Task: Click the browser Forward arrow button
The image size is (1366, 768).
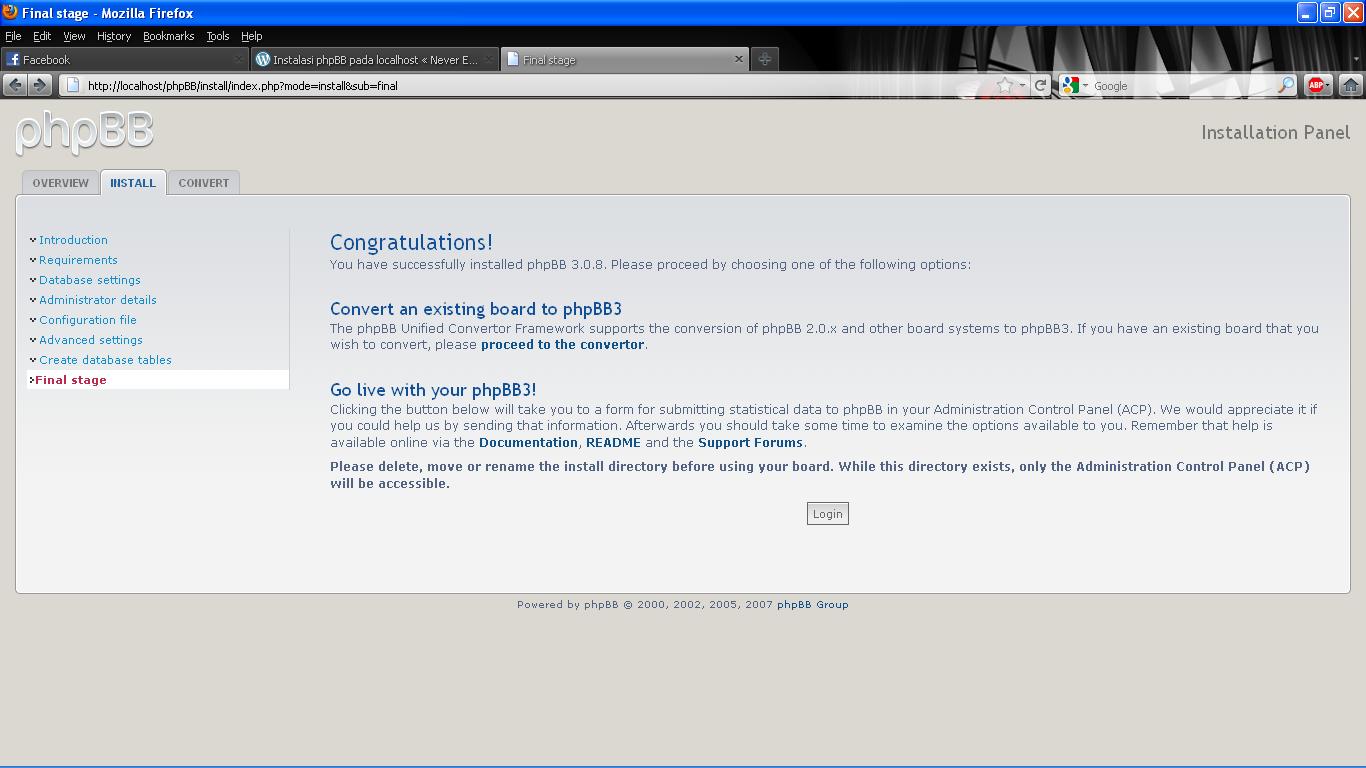Action: pyautogui.click(x=39, y=86)
